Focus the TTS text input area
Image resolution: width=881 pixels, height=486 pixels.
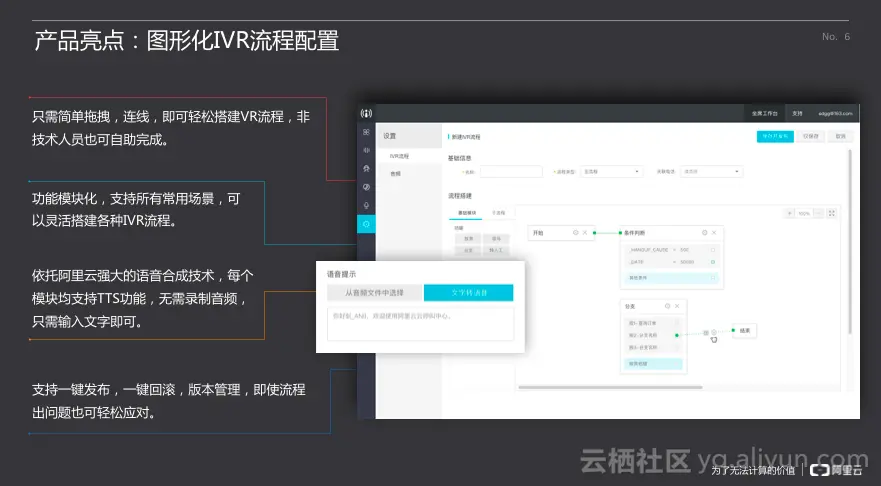(420, 323)
